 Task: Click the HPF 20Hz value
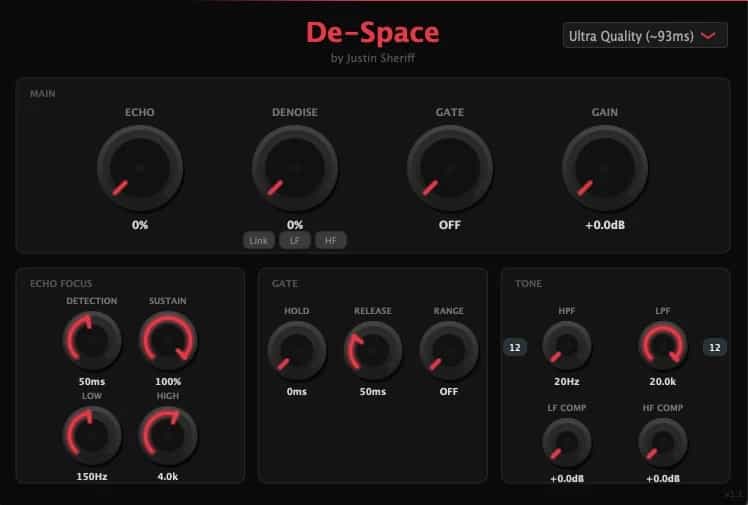pos(567,381)
